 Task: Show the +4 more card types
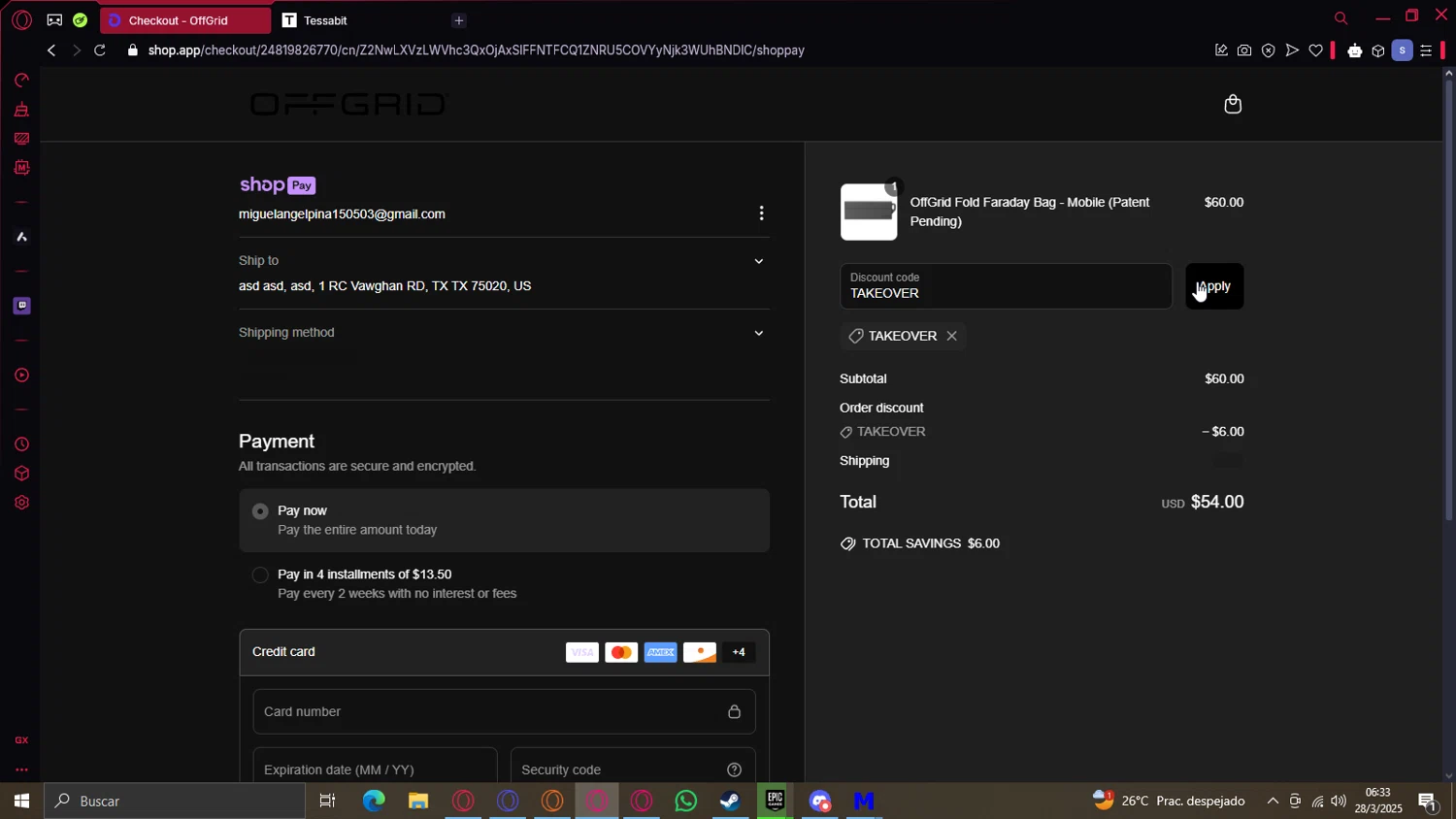tap(739, 652)
